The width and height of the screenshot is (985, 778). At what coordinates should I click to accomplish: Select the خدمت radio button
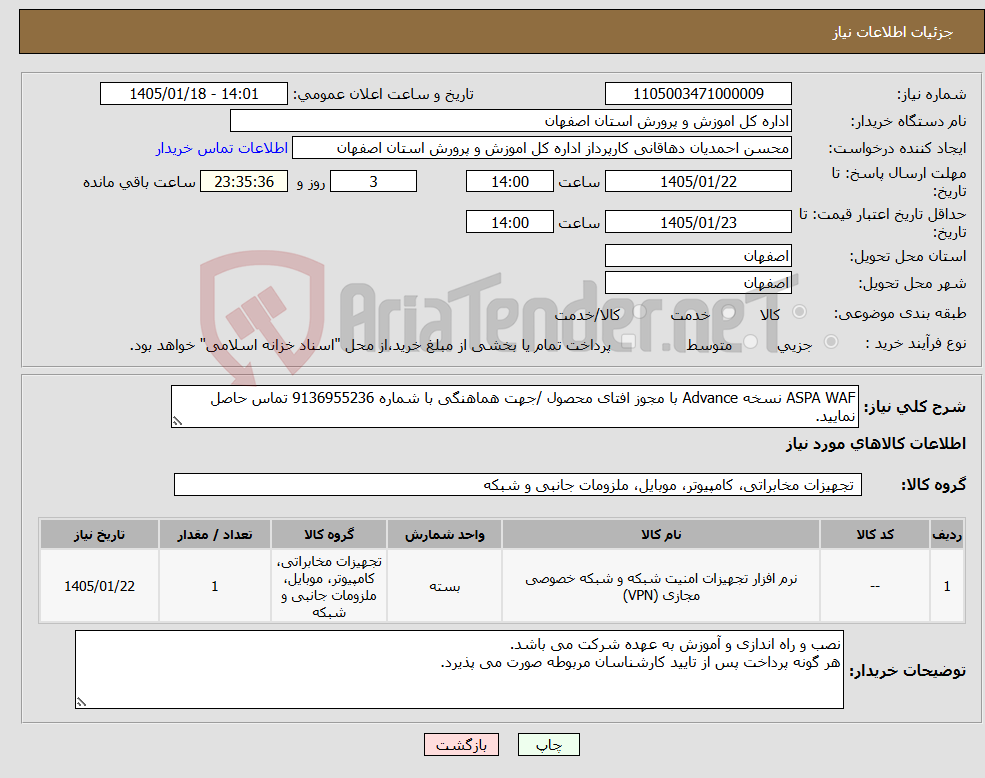click(x=729, y=312)
